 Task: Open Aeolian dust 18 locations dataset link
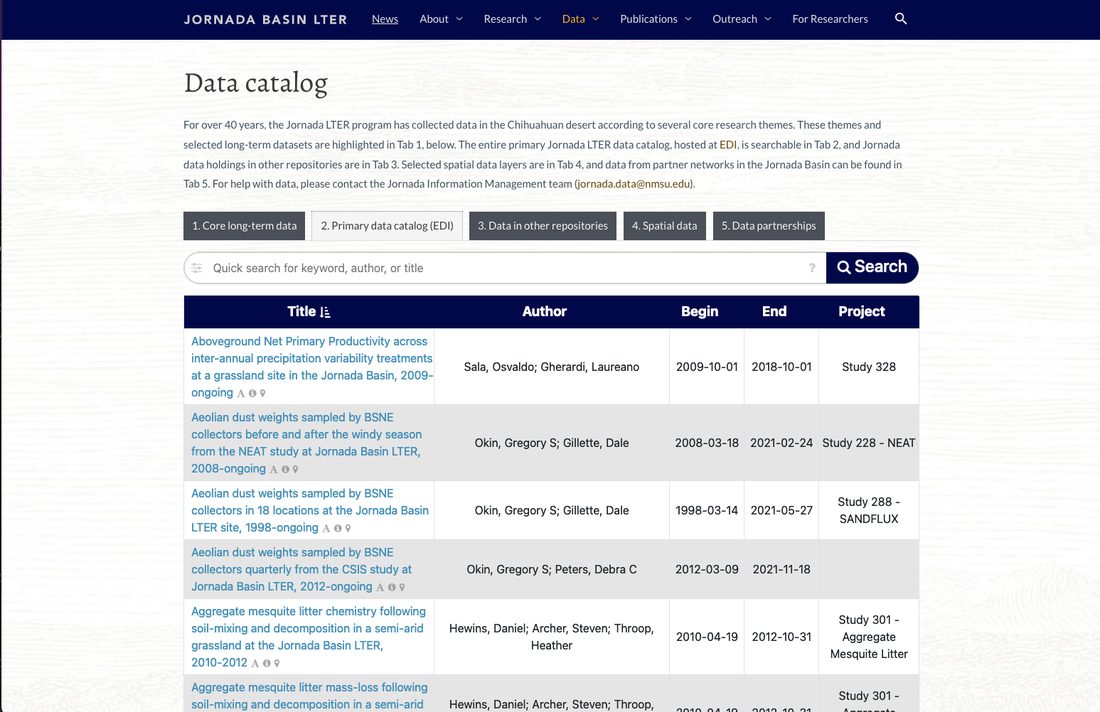309,511
